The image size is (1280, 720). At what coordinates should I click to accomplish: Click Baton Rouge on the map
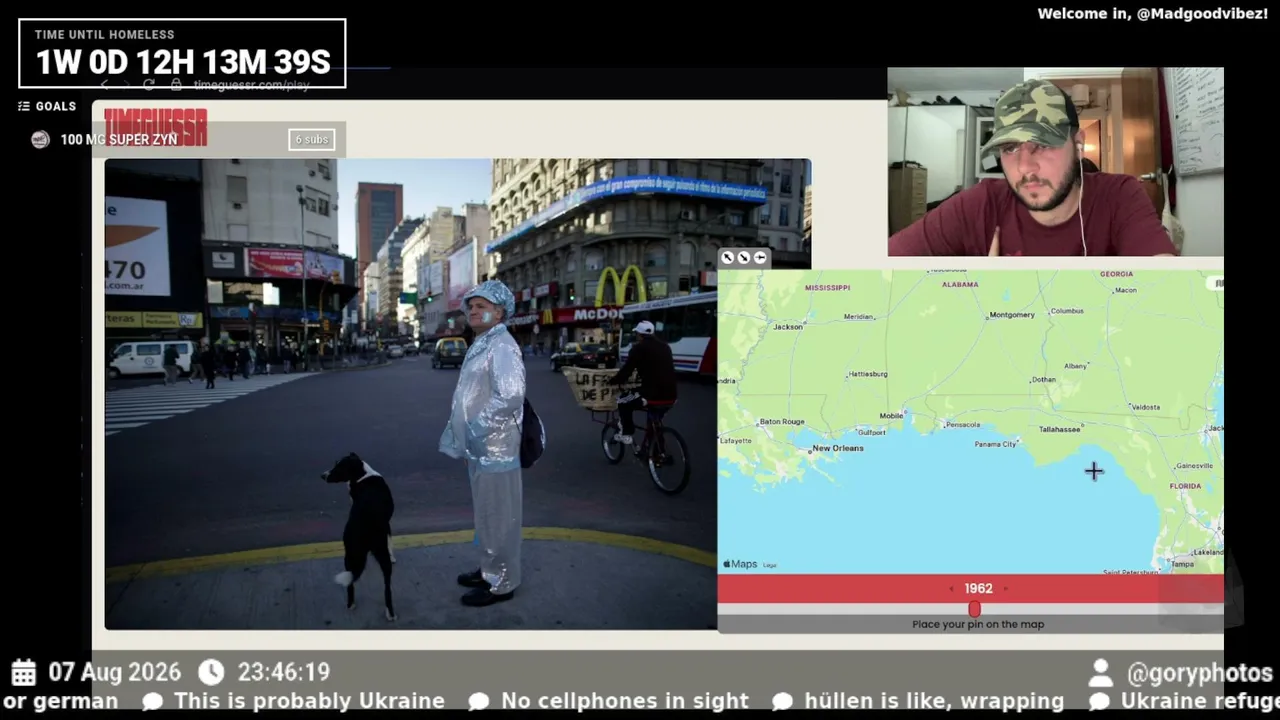[x=782, y=422]
